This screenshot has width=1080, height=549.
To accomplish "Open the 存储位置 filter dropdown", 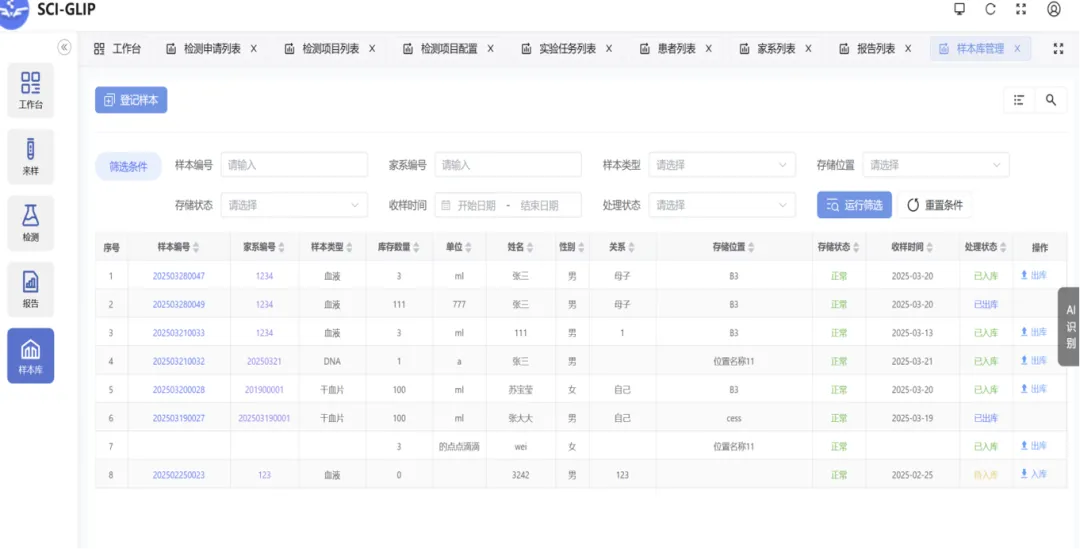I will click(x=936, y=165).
